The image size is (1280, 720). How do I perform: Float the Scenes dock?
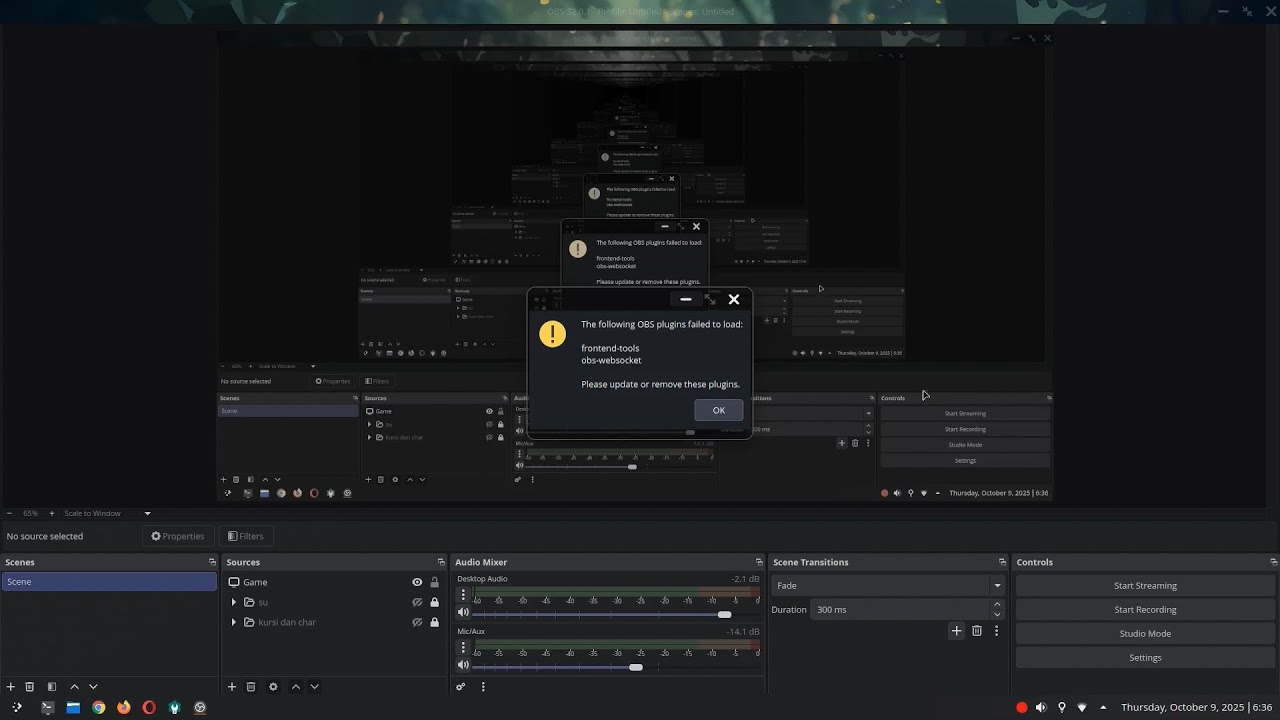212,562
